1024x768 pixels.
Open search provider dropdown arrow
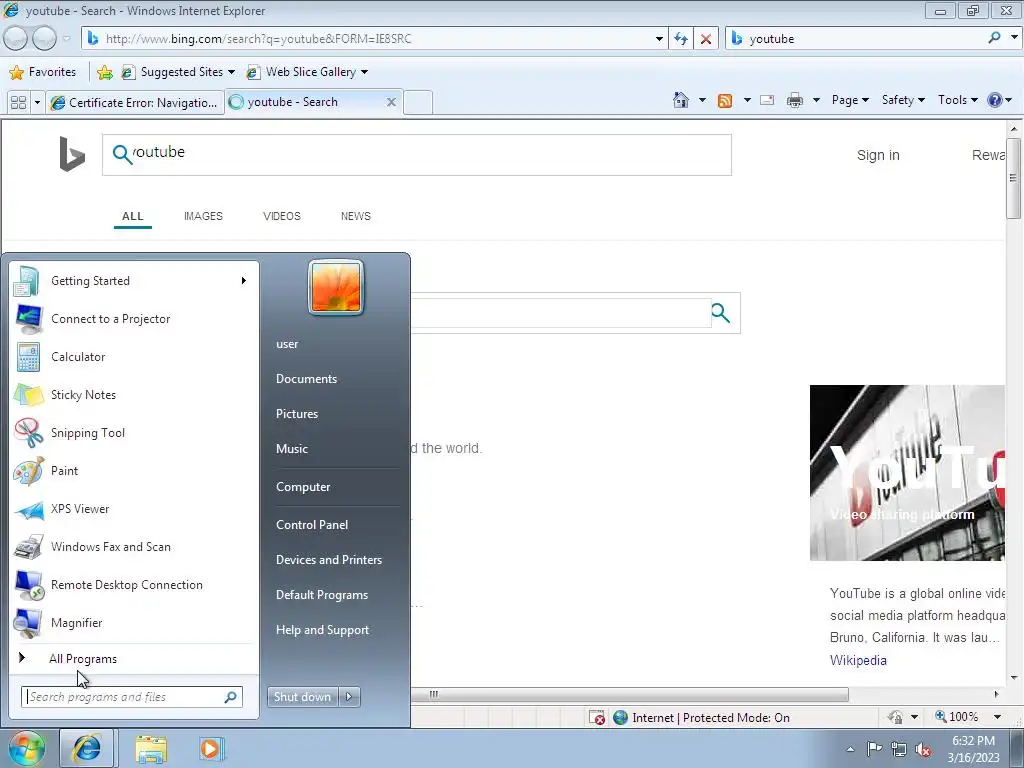tap(1014, 38)
